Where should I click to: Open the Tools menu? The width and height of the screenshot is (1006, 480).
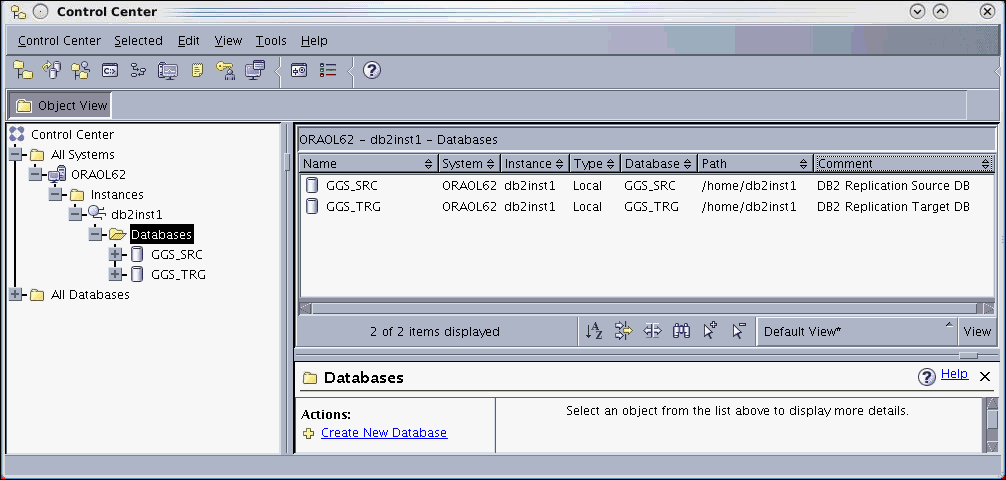click(271, 40)
